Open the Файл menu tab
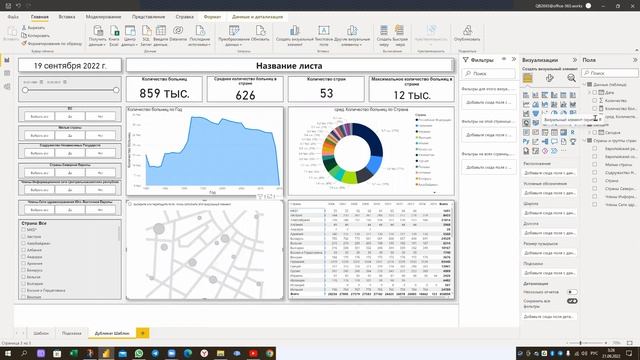Screen dimensions: 640x360 coord(13,17)
